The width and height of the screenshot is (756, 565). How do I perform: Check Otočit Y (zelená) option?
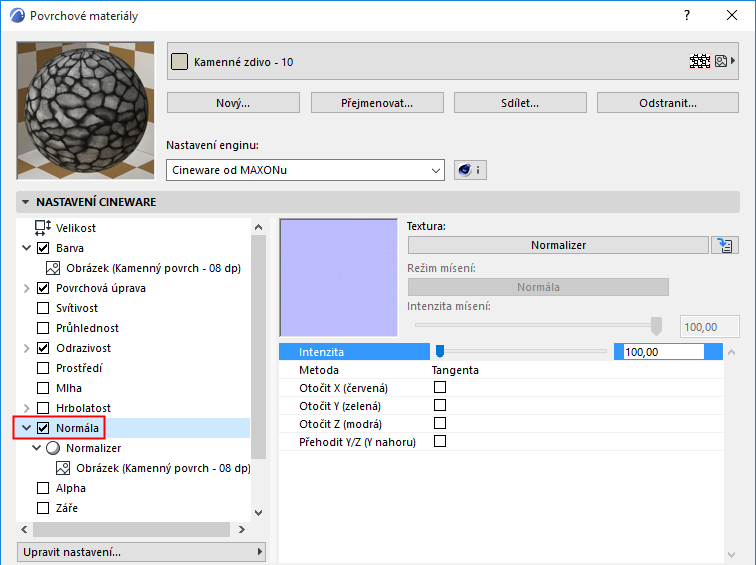440,405
